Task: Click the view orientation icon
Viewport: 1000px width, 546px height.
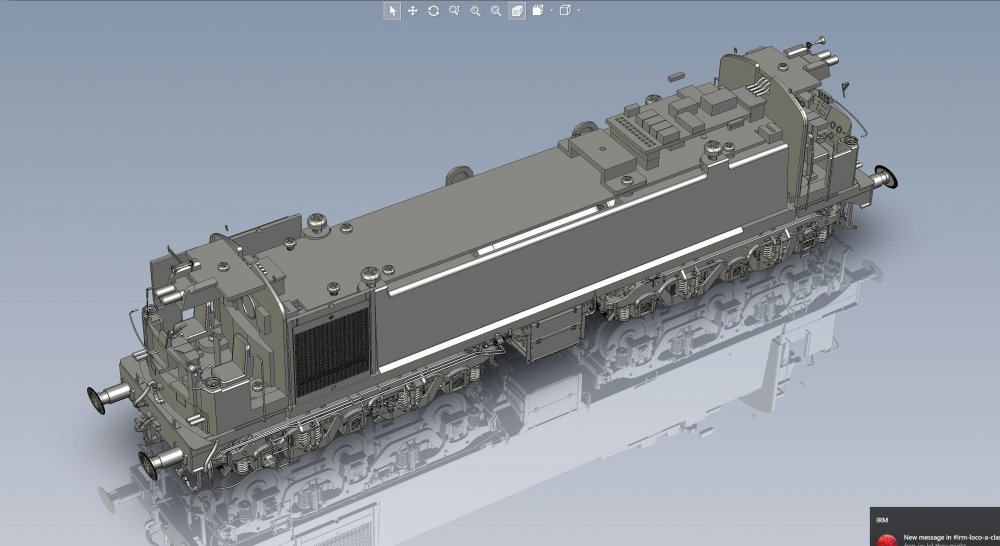Action: (x=538, y=10)
